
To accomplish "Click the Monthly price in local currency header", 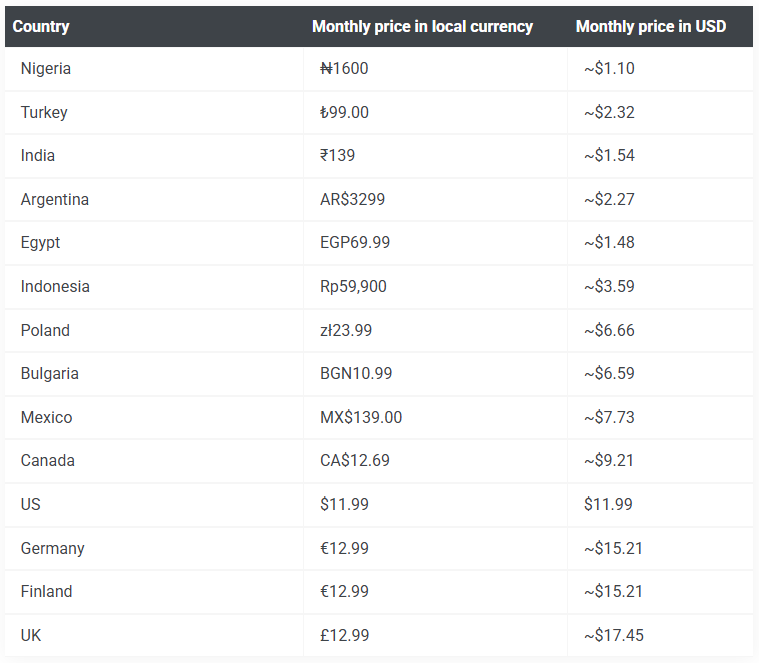I will pos(422,26).
